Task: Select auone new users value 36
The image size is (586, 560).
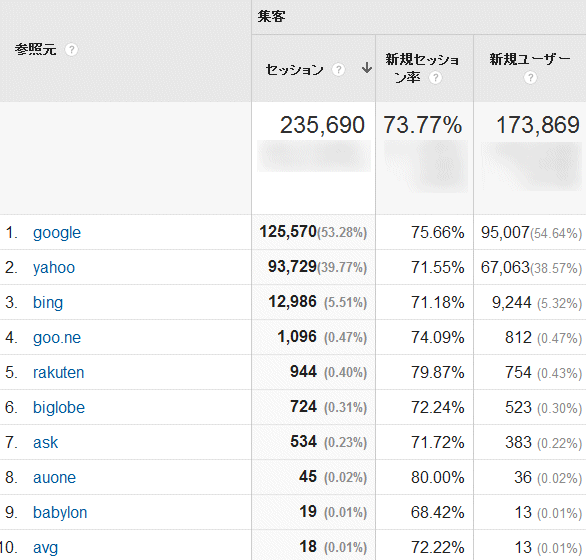Action: pyautogui.click(x=523, y=477)
